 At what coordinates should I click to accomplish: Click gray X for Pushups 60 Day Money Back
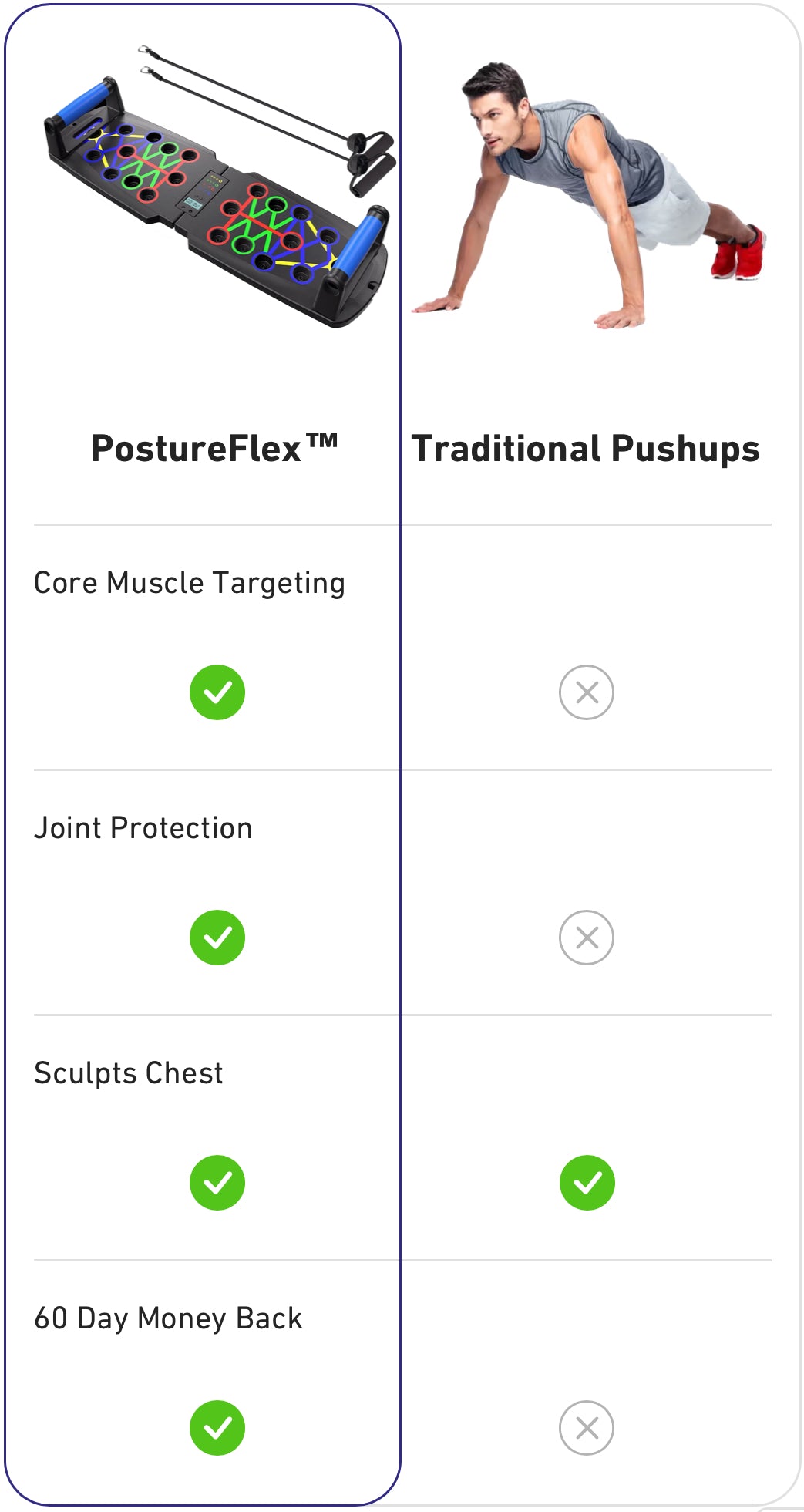pos(587,1428)
